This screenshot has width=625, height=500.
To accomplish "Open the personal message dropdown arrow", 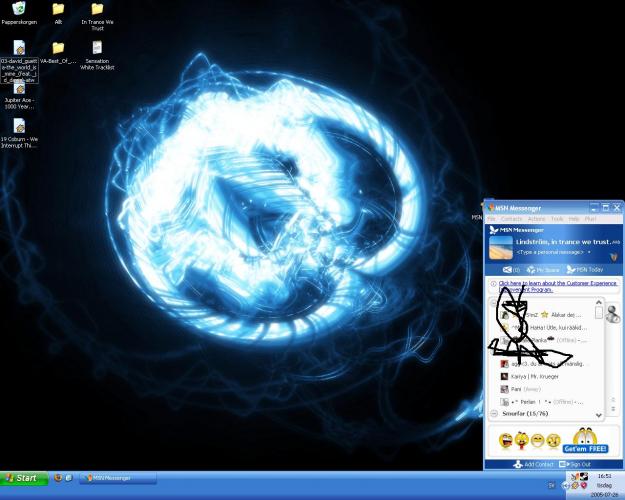I will pos(587,253).
